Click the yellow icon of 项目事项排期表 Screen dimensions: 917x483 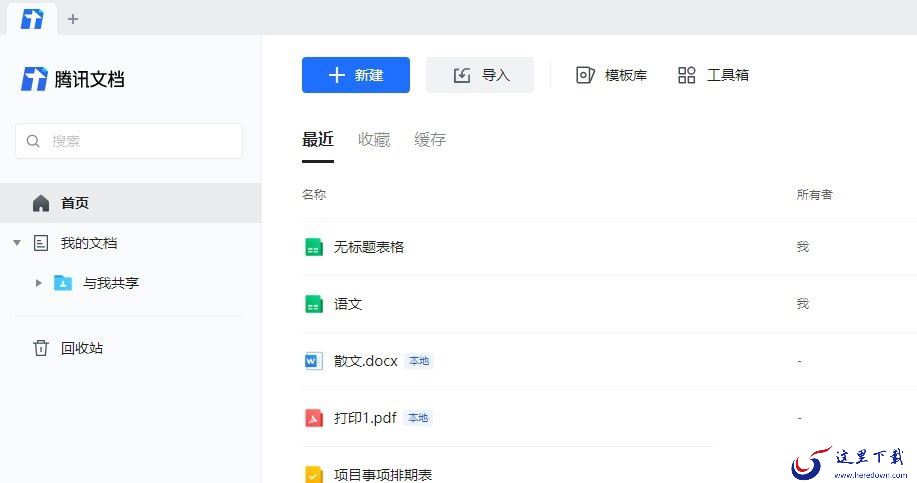tap(314, 474)
